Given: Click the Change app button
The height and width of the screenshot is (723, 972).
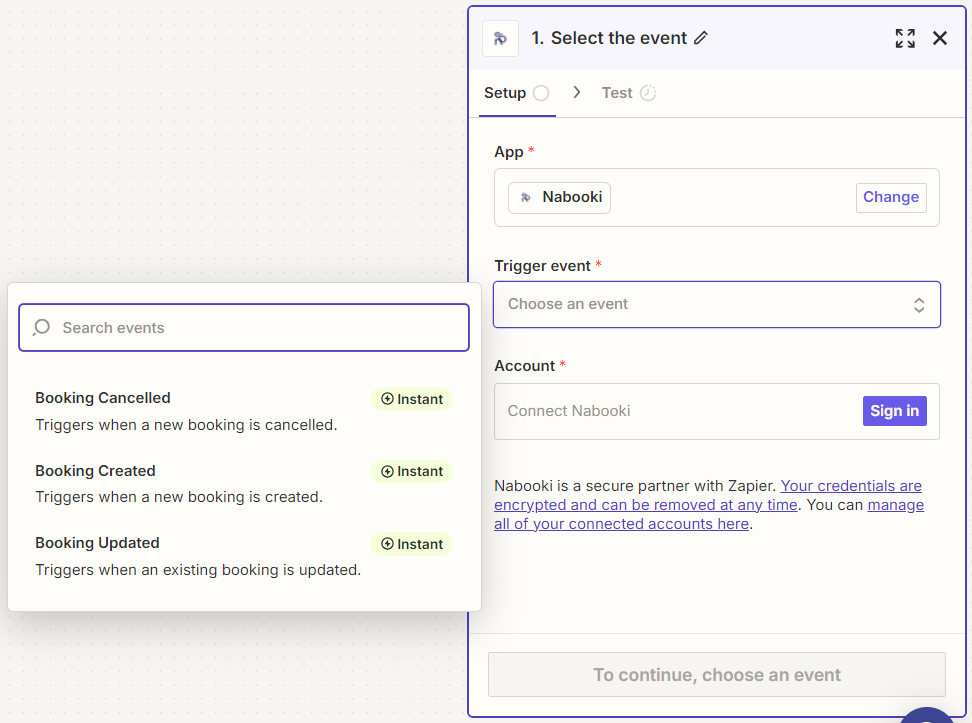Looking at the screenshot, I should click(x=891, y=197).
